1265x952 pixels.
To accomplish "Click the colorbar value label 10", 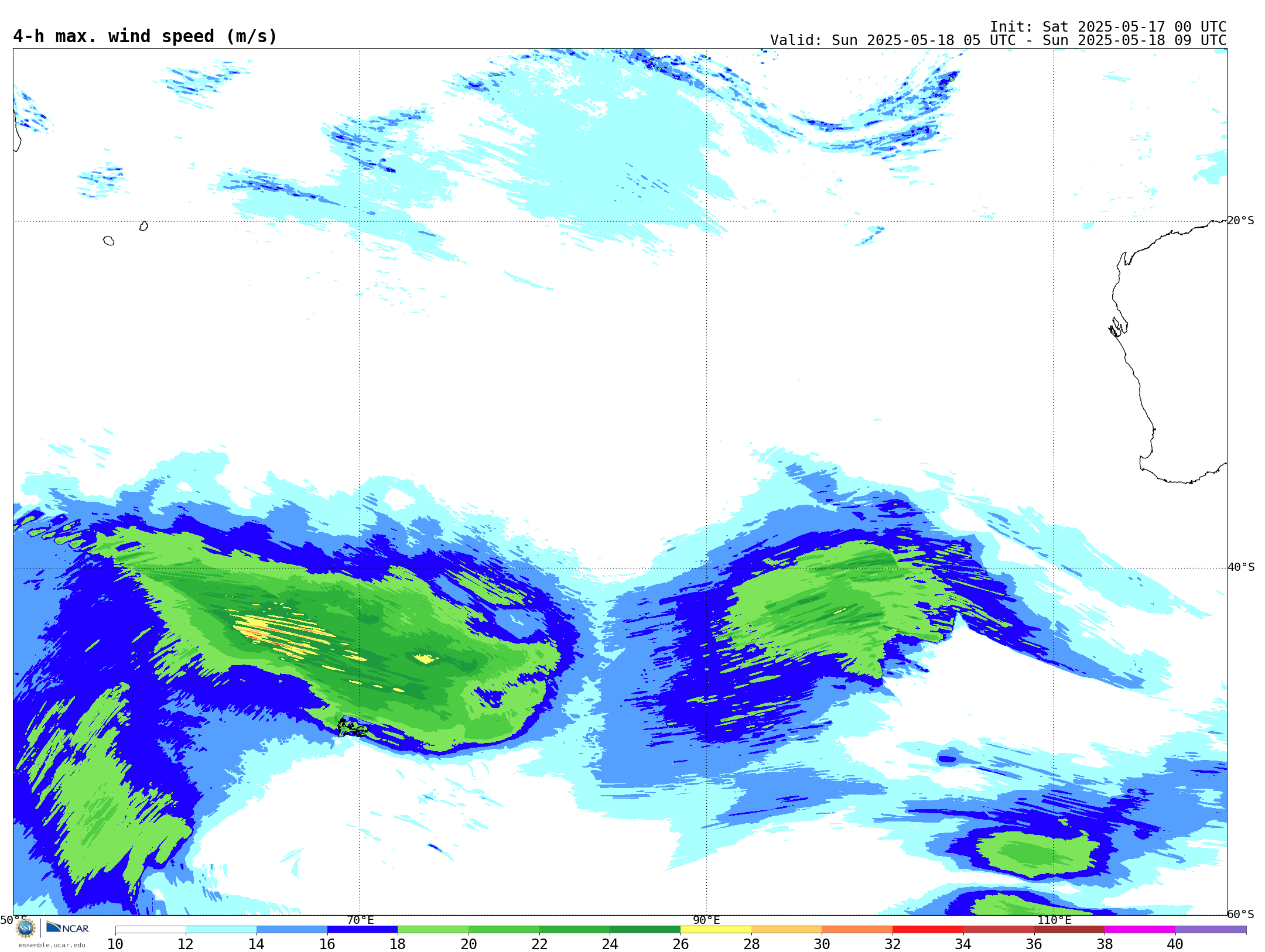I will [x=115, y=944].
